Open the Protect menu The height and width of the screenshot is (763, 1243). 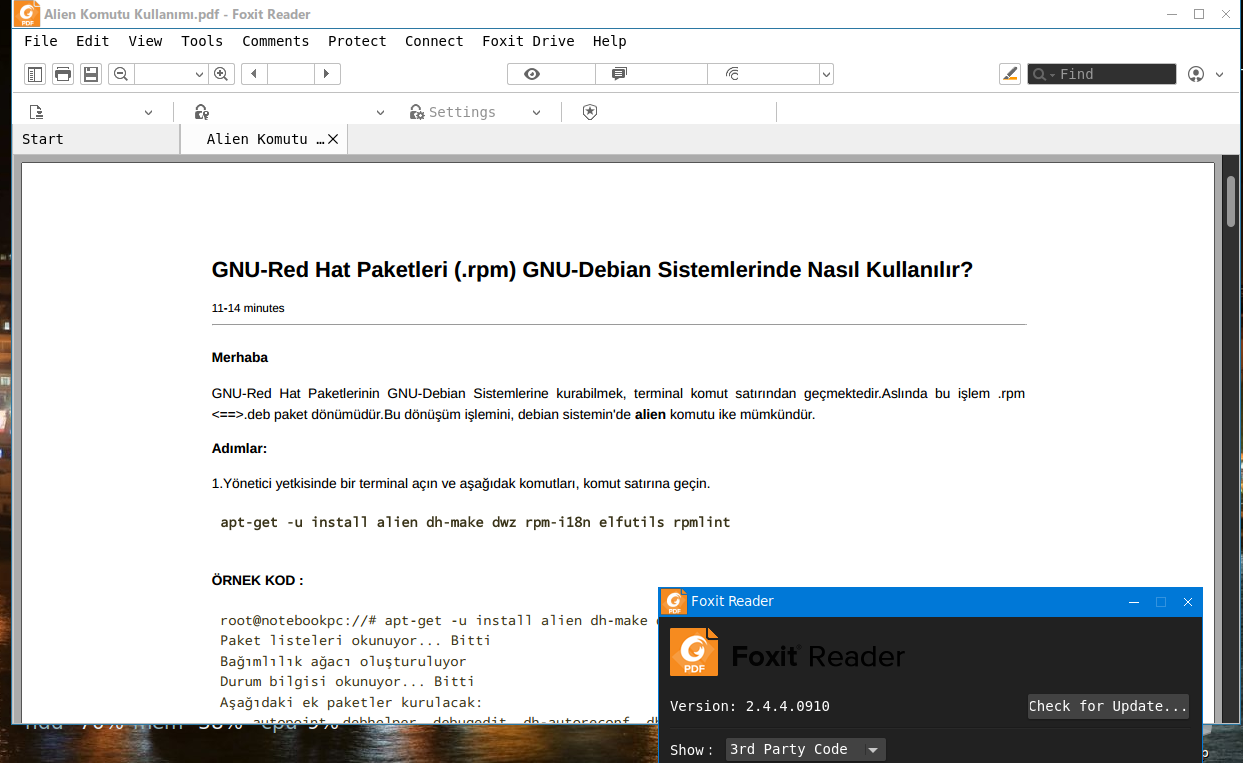(x=357, y=41)
